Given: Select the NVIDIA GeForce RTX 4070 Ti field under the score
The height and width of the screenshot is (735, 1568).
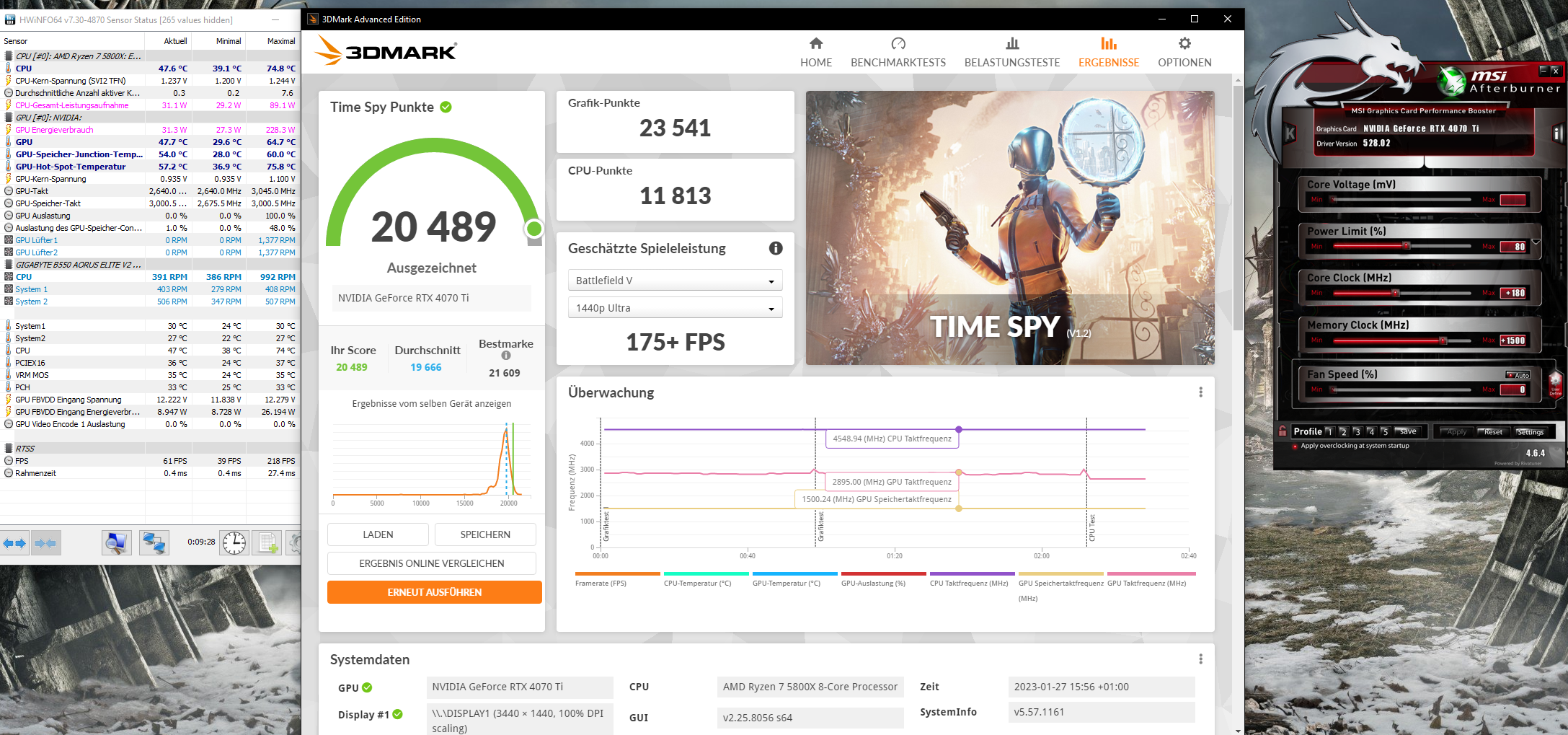Looking at the screenshot, I should coord(431,298).
